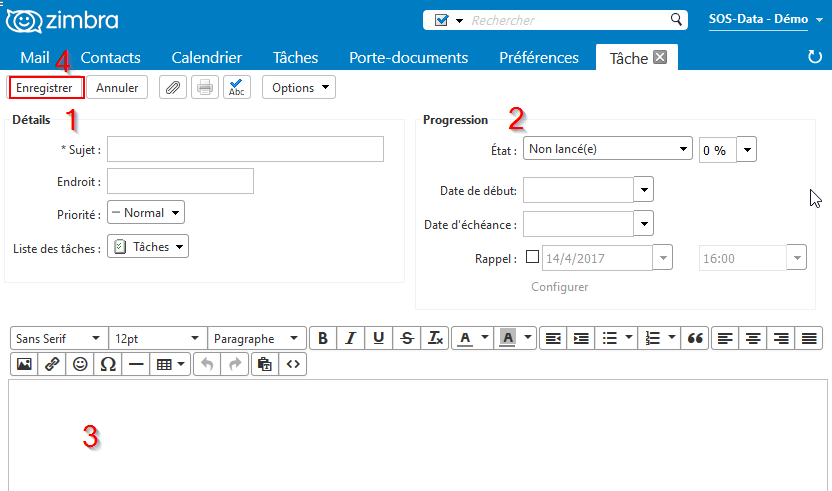Image resolution: width=832 pixels, height=491 pixels.
Task: Apply blockquote formatting with quote icon
Action: [696, 338]
